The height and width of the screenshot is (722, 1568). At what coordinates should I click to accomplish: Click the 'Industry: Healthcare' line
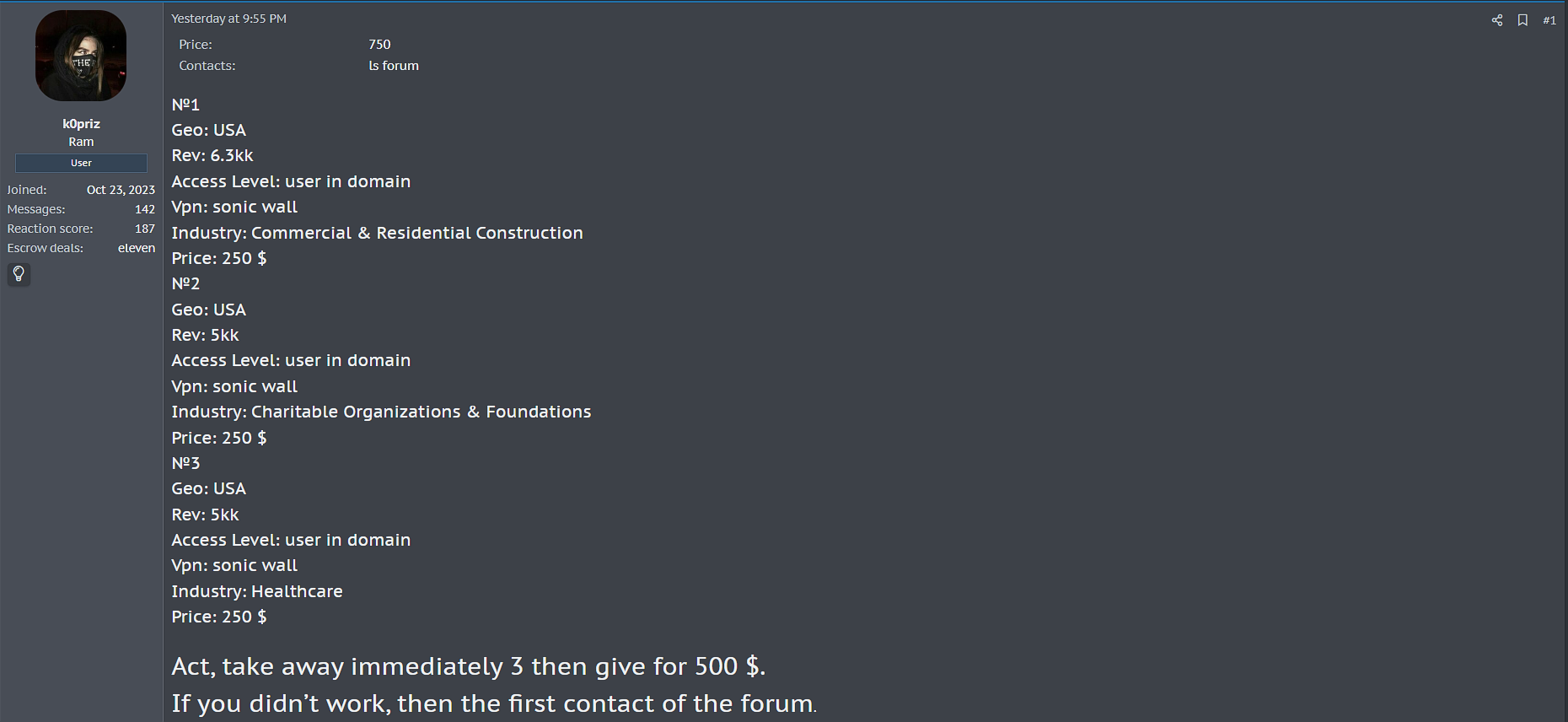[x=257, y=591]
